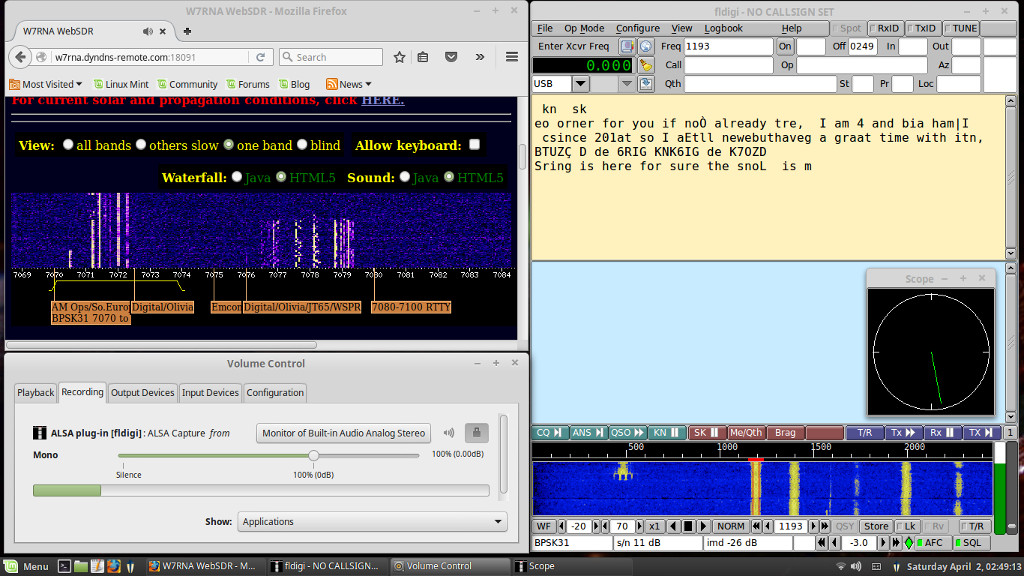The width and height of the screenshot is (1024, 576).
Task: Open the Firefox hamburger menu
Action: click(x=512, y=57)
